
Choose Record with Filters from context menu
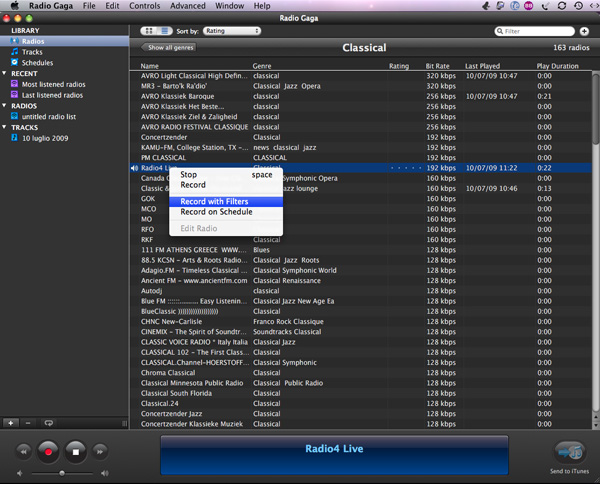pos(214,201)
